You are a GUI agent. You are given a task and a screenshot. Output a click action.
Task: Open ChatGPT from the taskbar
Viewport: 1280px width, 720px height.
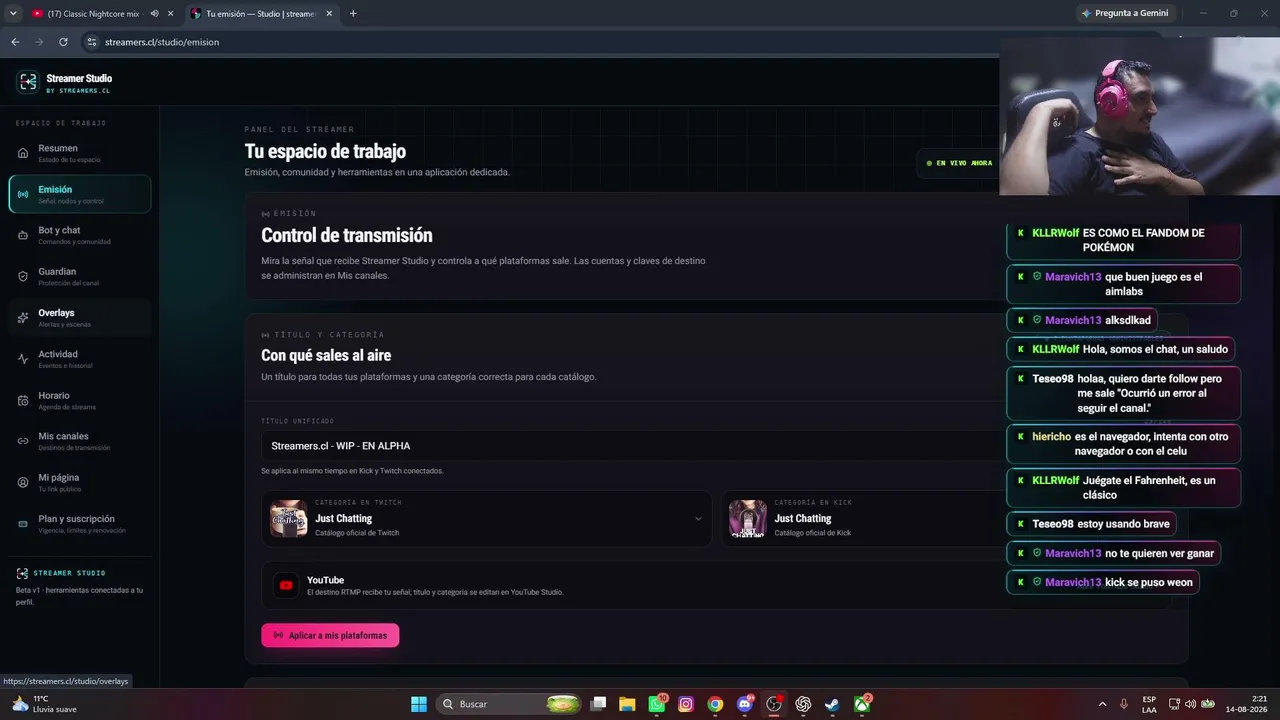pyautogui.click(x=803, y=704)
